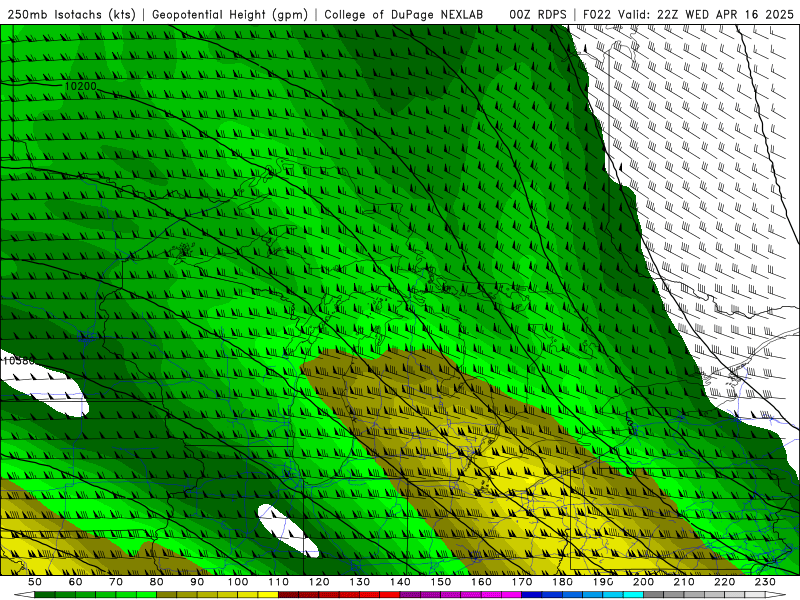The width and height of the screenshot is (800, 600).
Task: Click the 50 value on the color scale
Action: point(35,582)
